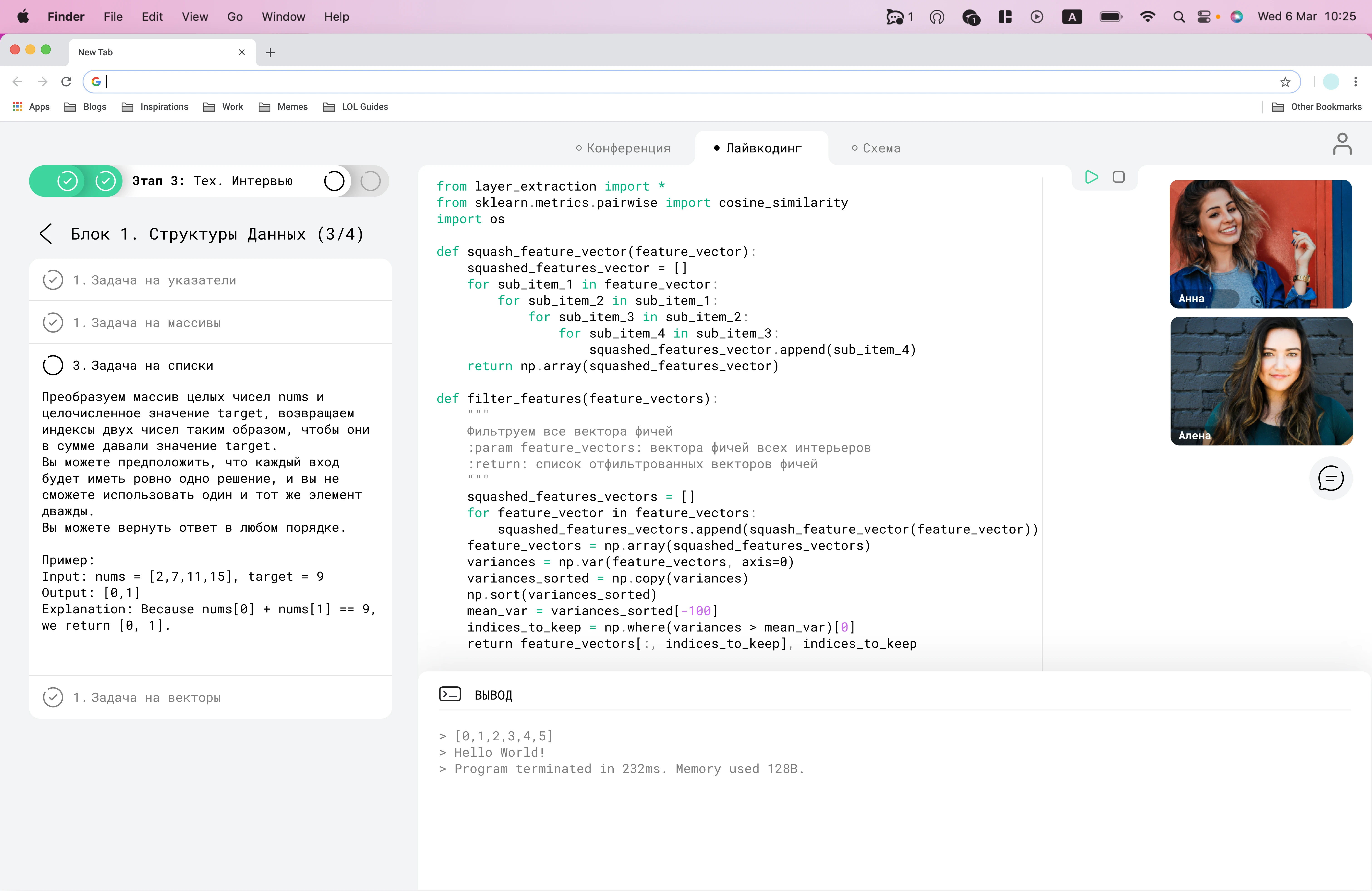Click the battery status icon
This screenshot has width=1372, height=891.
coord(1111,17)
